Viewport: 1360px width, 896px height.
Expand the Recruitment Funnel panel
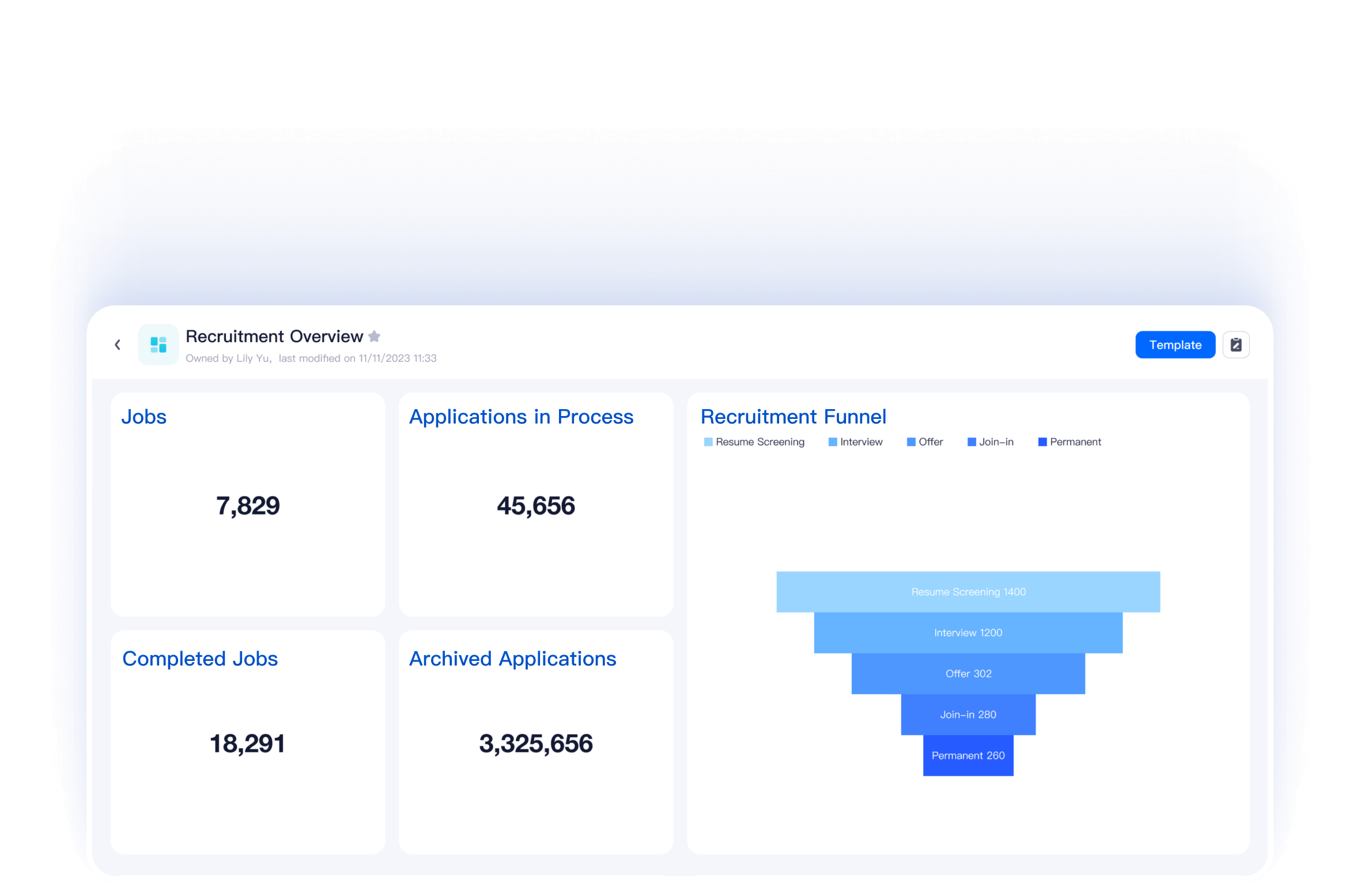[x=794, y=416]
